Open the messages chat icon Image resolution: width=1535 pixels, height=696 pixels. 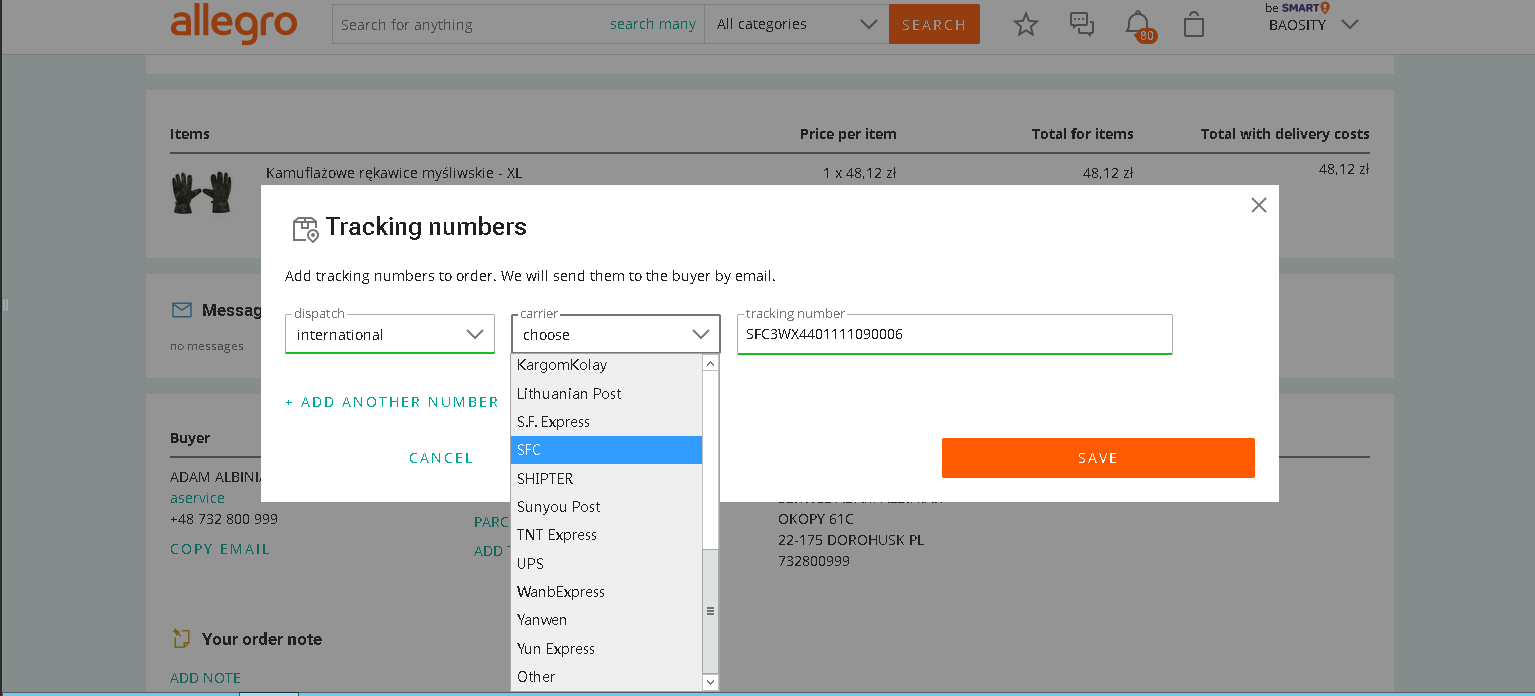point(1082,24)
